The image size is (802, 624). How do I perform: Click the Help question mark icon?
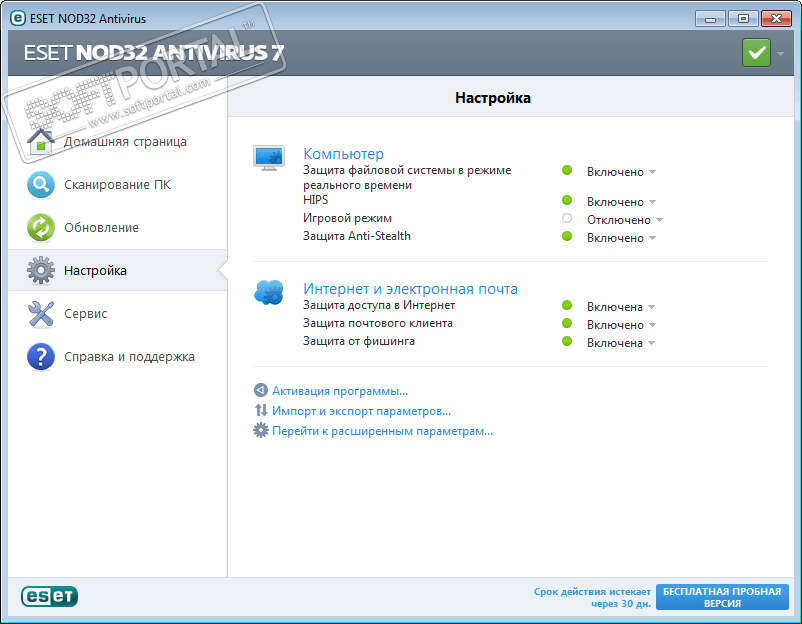coord(41,356)
